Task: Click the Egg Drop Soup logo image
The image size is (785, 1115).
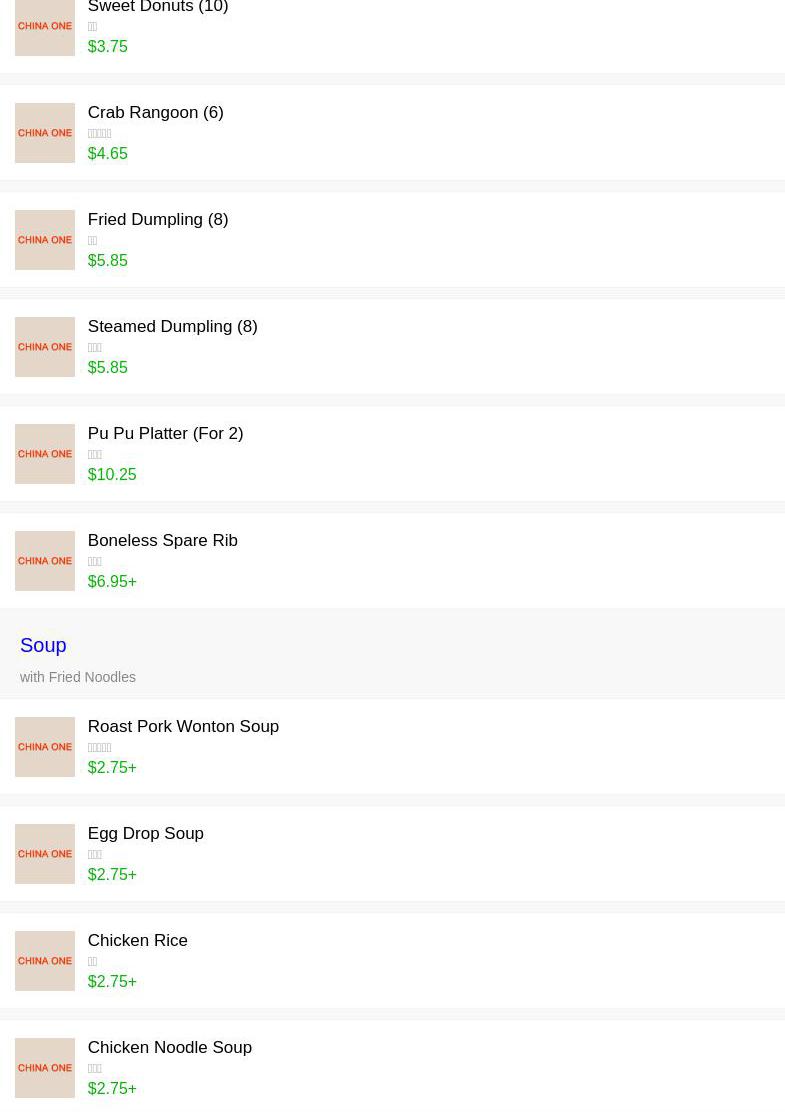Action: [x=45, y=854]
